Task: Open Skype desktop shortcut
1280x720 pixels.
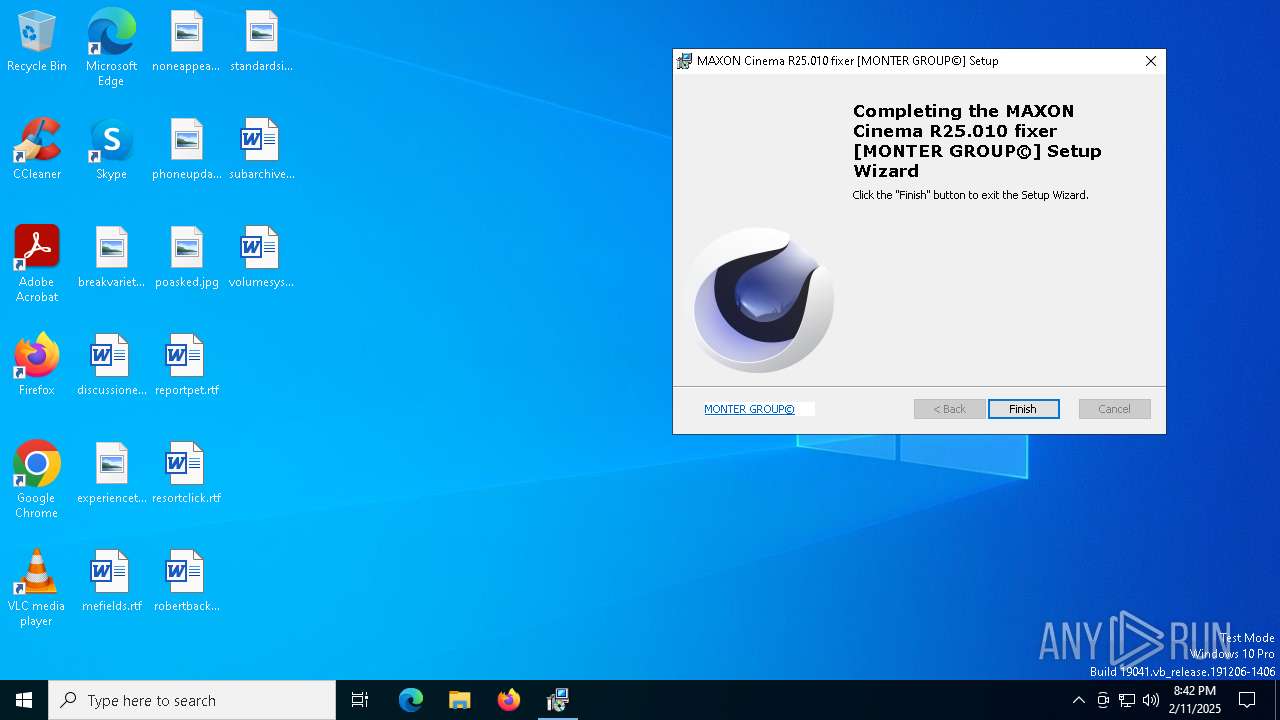Action: pyautogui.click(x=111, y=150)
